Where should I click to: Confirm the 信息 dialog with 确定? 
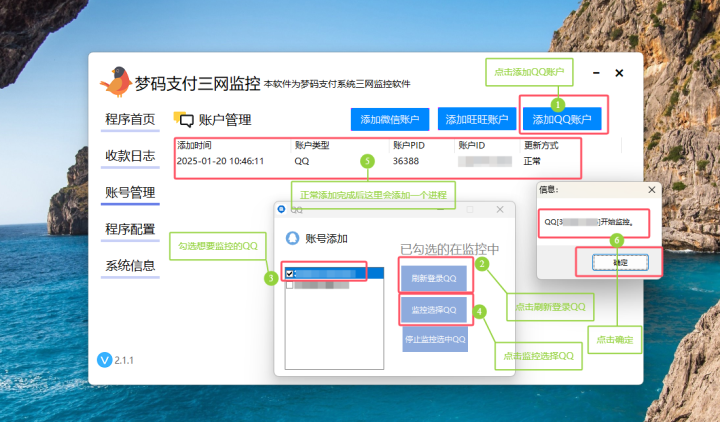[620, 263]
